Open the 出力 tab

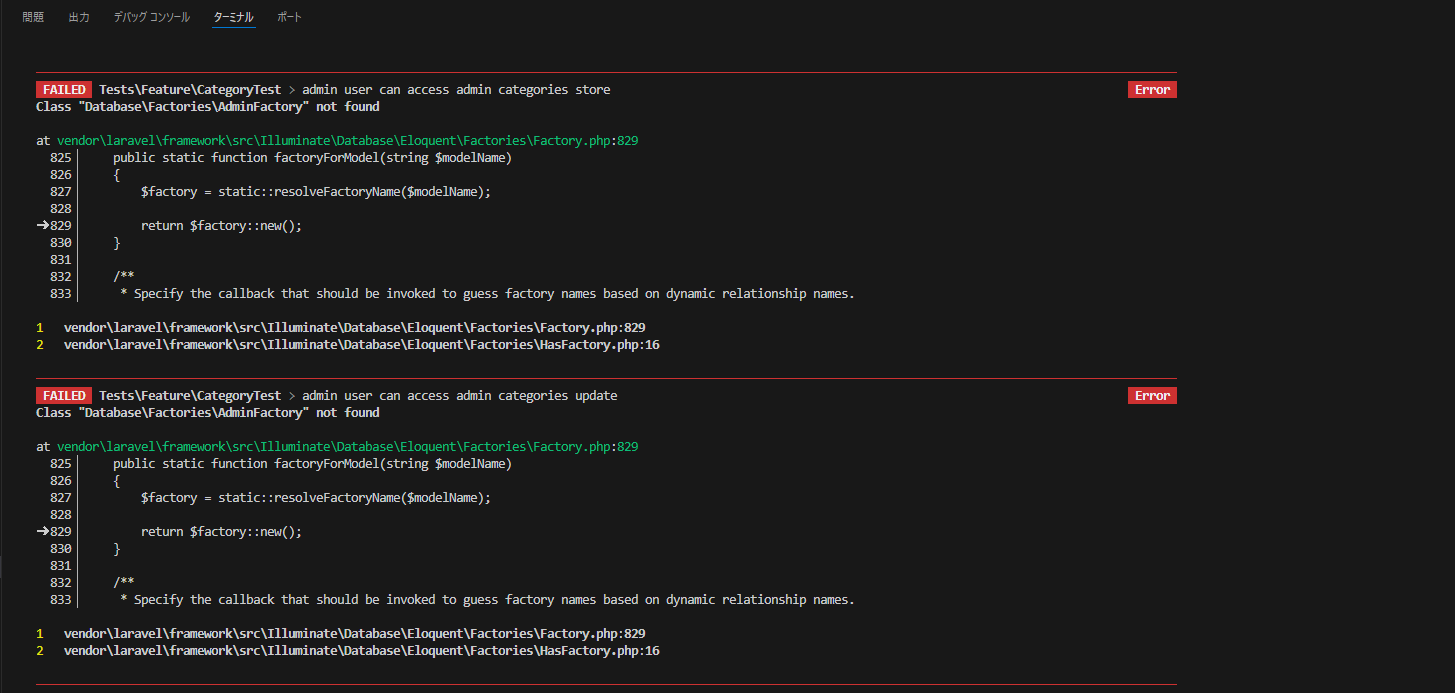click(x=79, y=17)
